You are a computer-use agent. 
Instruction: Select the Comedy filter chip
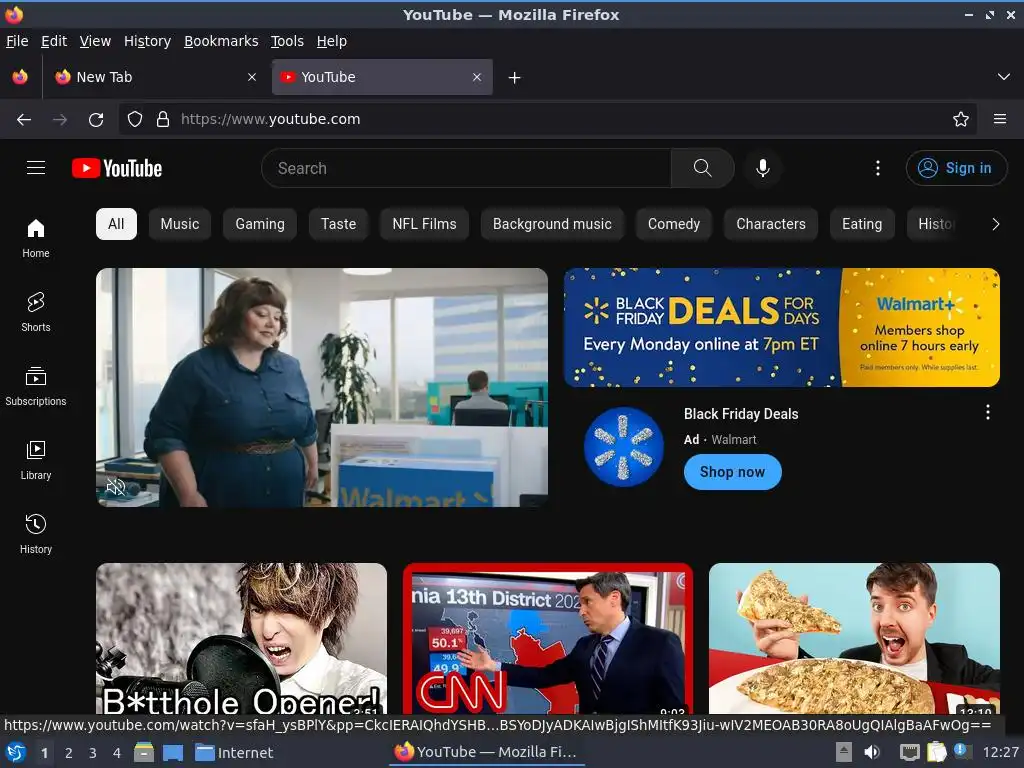(x=674, y=224)
